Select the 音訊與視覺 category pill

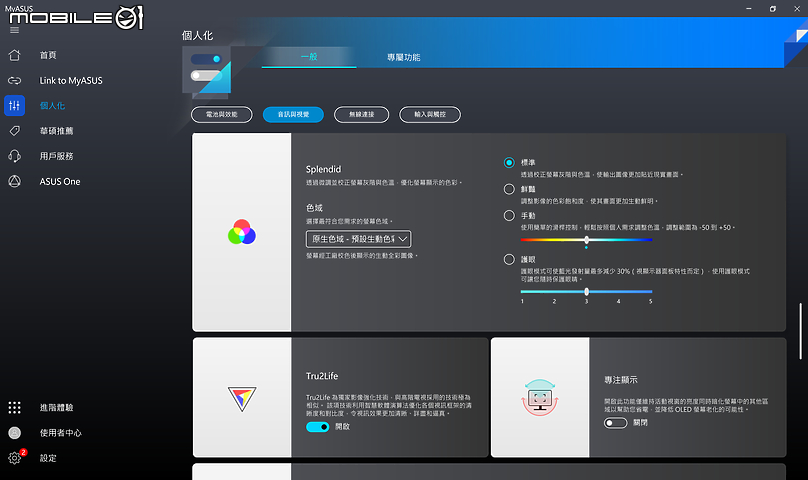click(x=293, y=114)
